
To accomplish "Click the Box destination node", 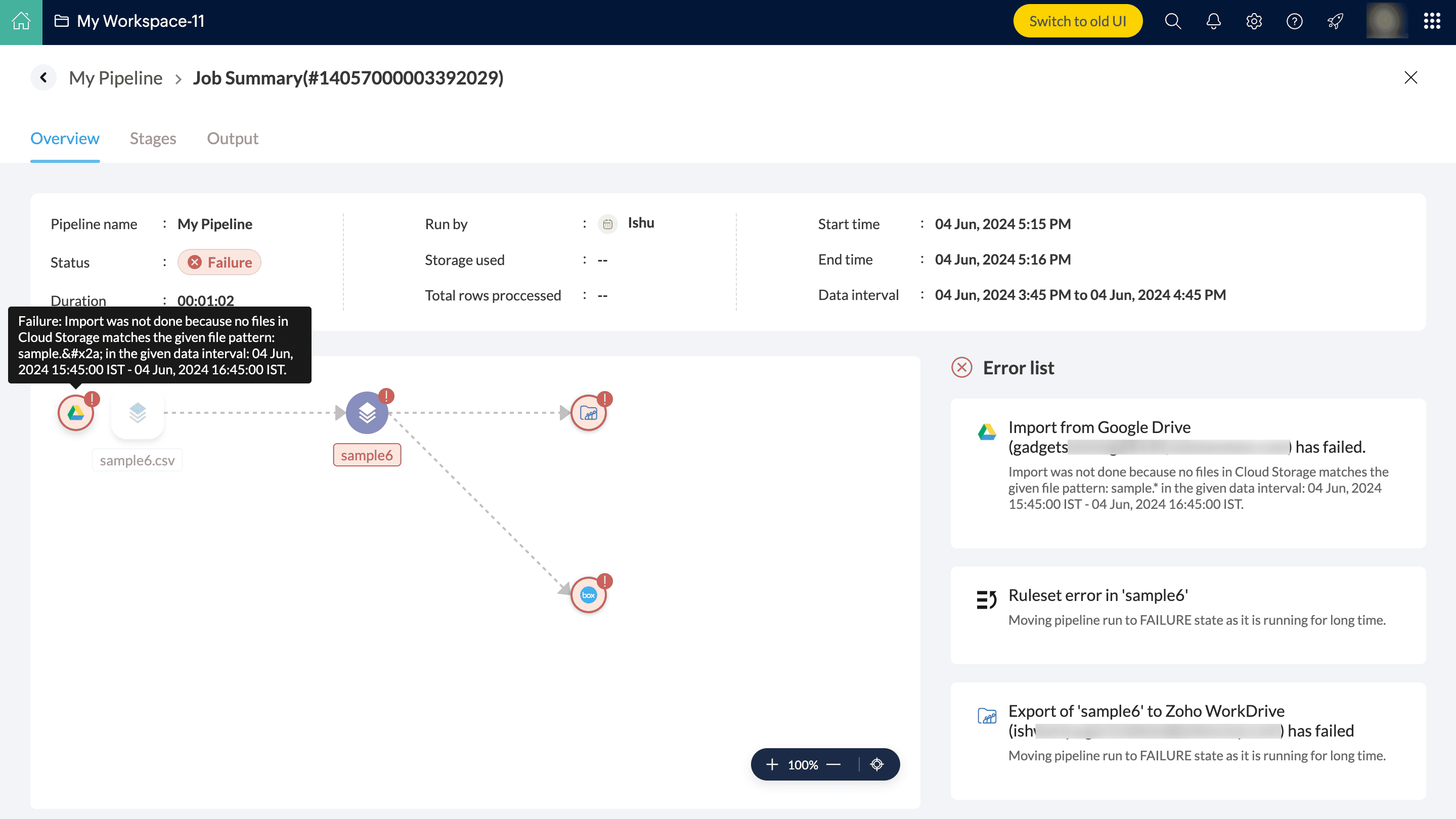I will point(588,595).
